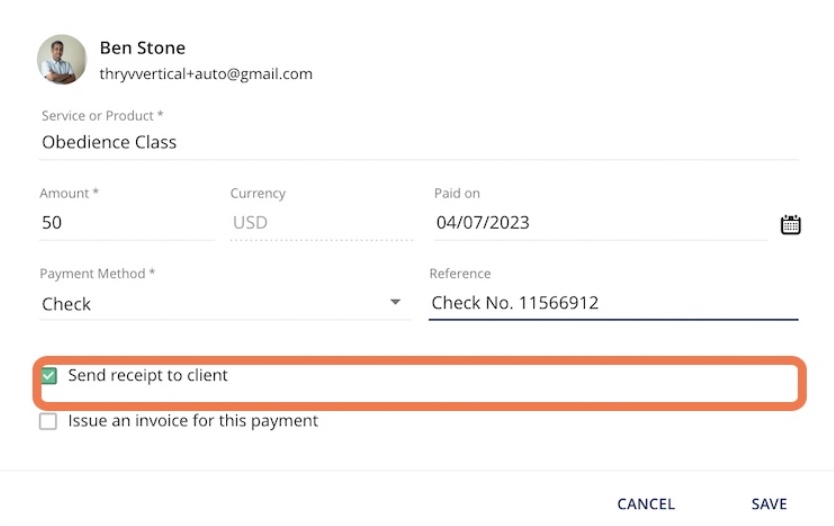The height and width of the screenshot is (526, 834).
Task: Select the Paid on date field
Action: (601, 223)
